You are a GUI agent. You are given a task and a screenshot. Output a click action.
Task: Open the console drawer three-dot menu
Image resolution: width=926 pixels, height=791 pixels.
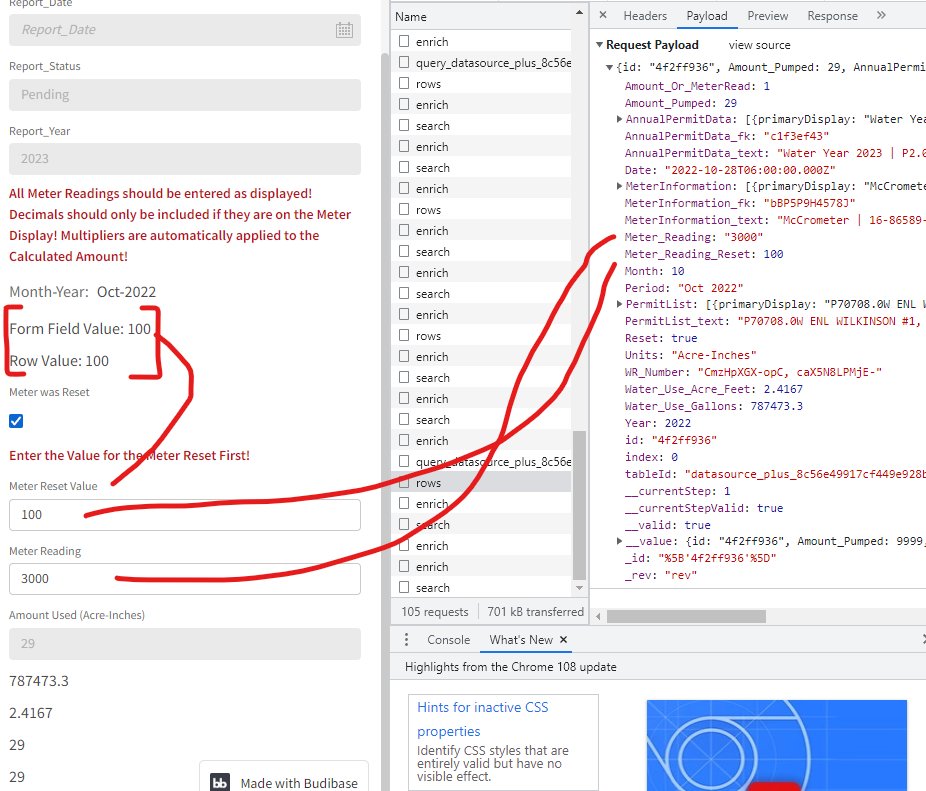405,639
